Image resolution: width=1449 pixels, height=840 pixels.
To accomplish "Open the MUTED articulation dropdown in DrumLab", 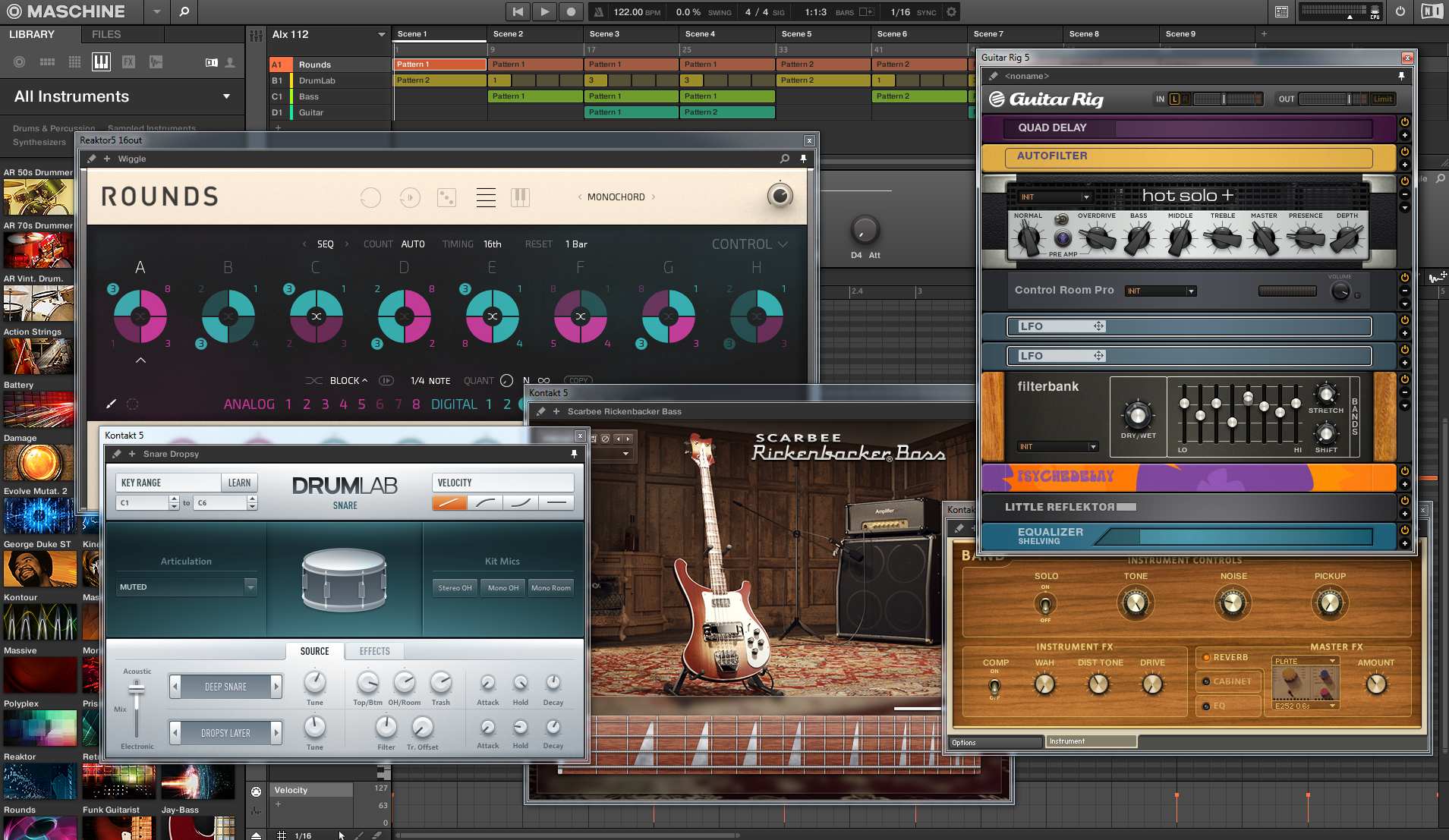I will point(250,587).
